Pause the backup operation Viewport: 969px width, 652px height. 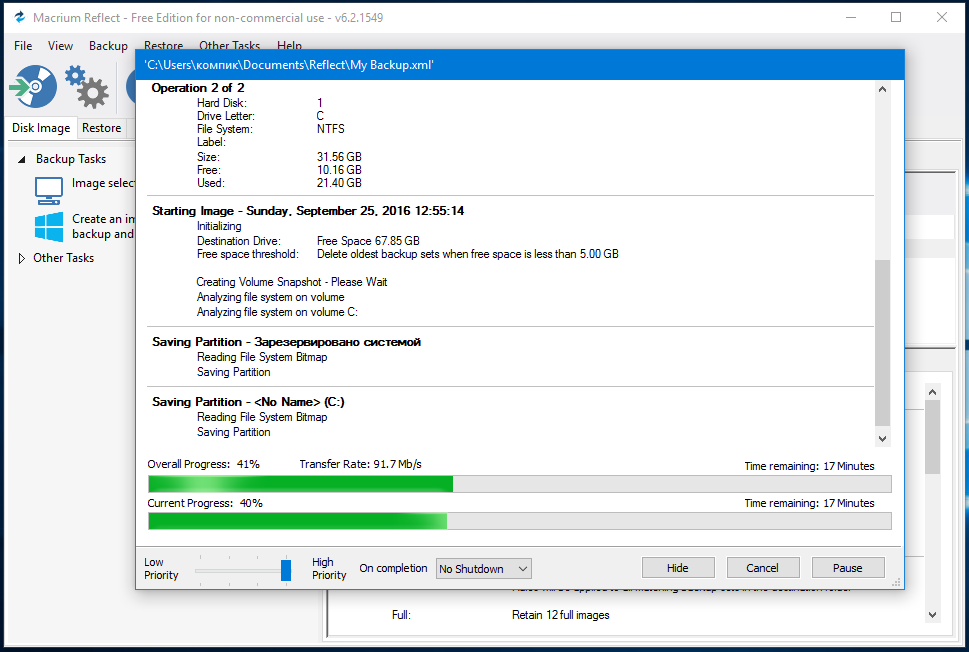848,568
